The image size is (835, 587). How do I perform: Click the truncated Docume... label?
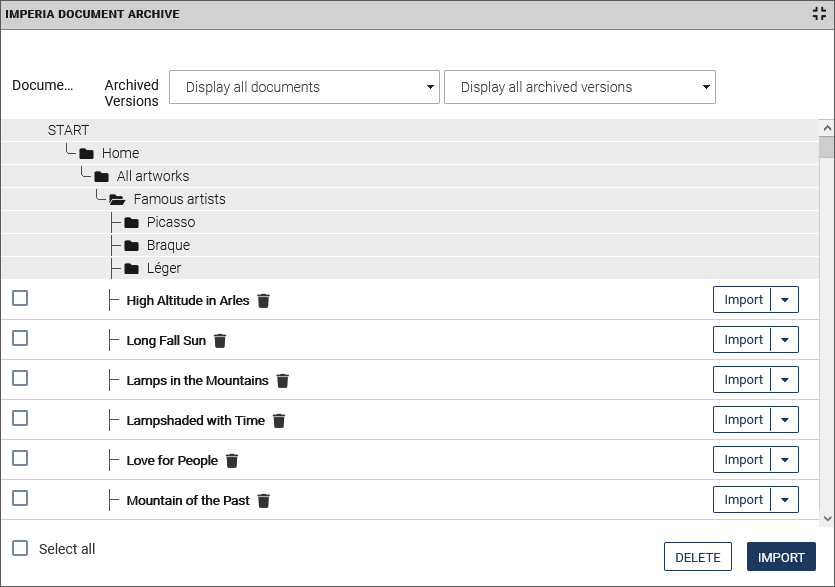coord(43,85)
